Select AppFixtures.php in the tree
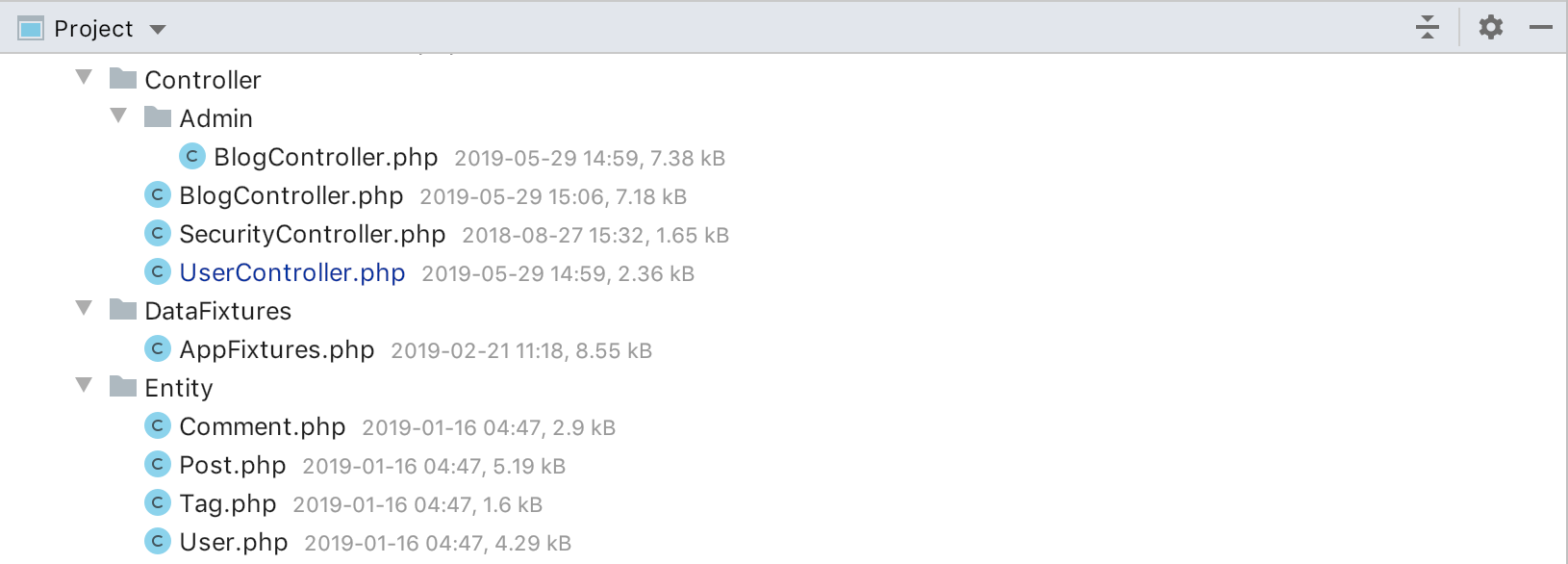The image size is (1568, 564). (277, 349)
